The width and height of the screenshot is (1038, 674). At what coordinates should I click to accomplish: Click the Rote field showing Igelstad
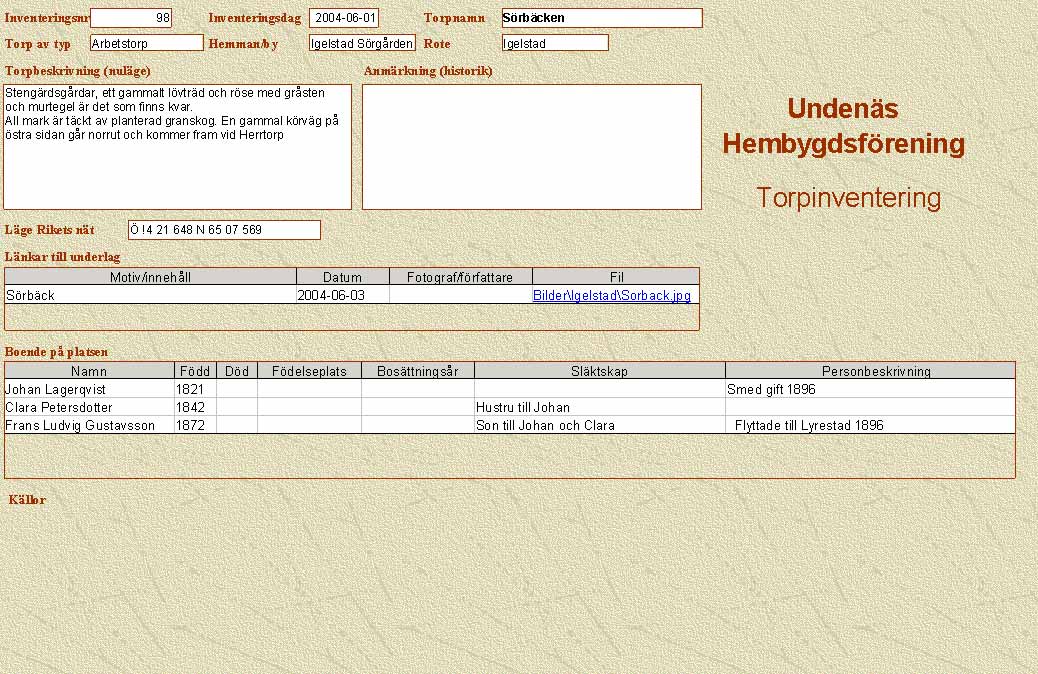pos(555,43)
